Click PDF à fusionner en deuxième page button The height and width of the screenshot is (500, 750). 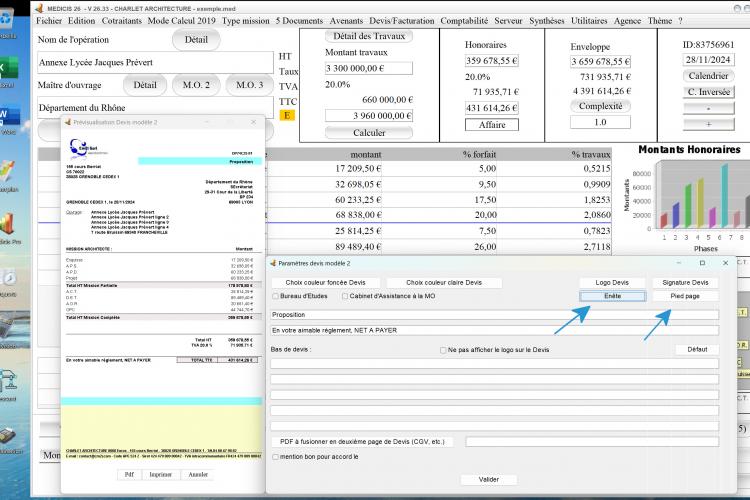coord(362,442)
